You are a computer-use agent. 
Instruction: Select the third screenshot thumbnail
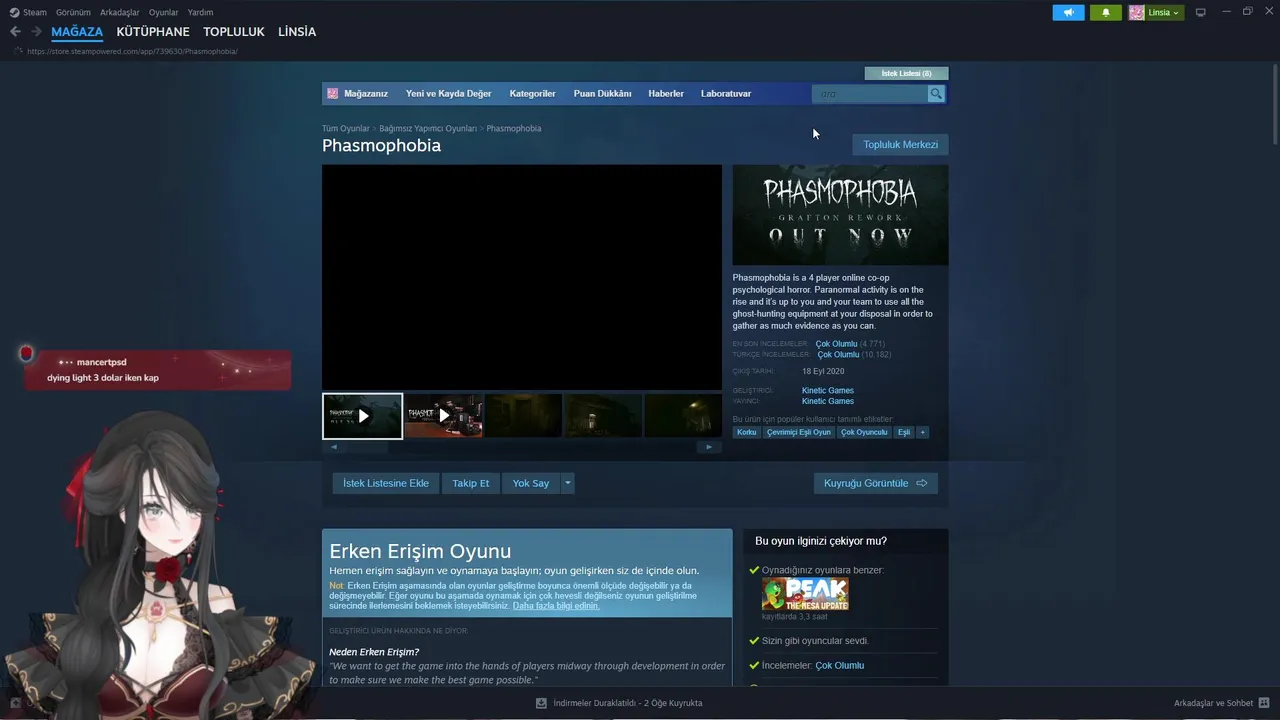point(523,415)
